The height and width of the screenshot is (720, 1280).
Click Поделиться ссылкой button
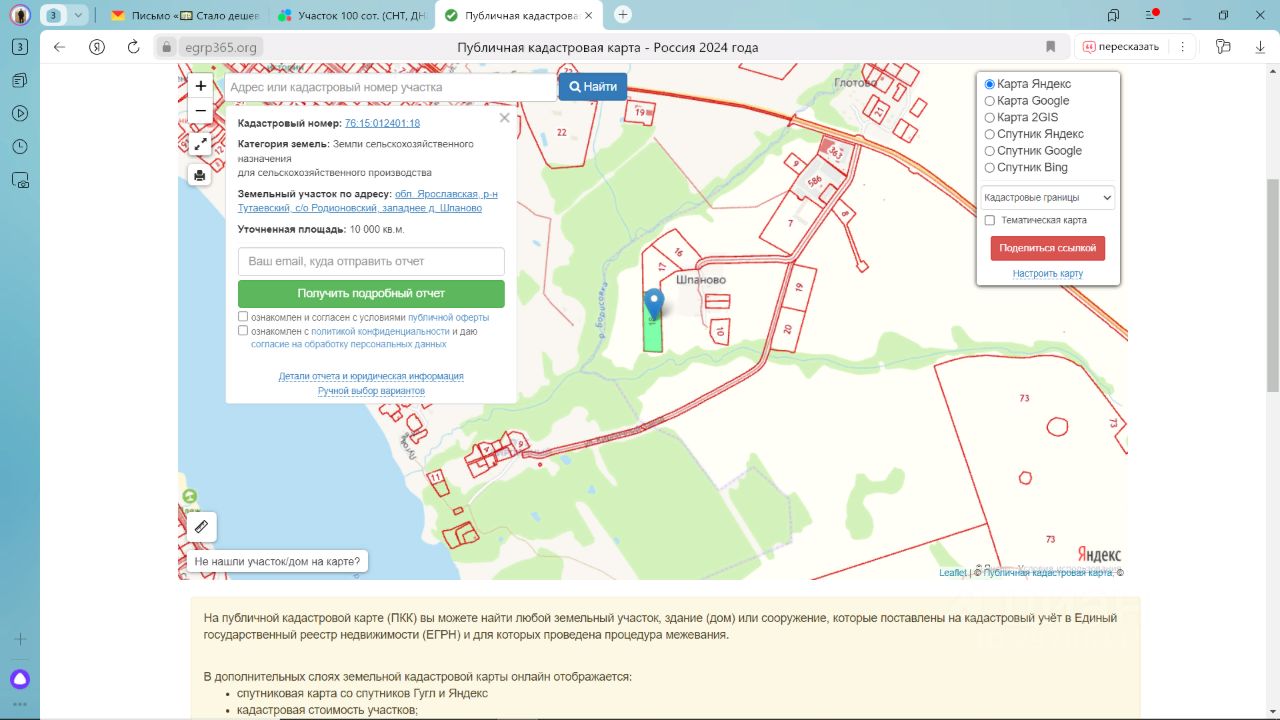click(x=1047, y=248)
